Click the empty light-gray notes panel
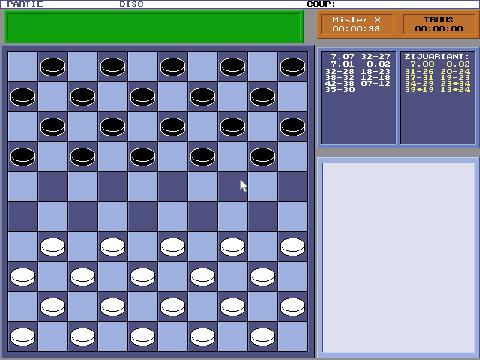Image resolution: width=480 pixels, height=360 pixels. click(x=398, y=257)
